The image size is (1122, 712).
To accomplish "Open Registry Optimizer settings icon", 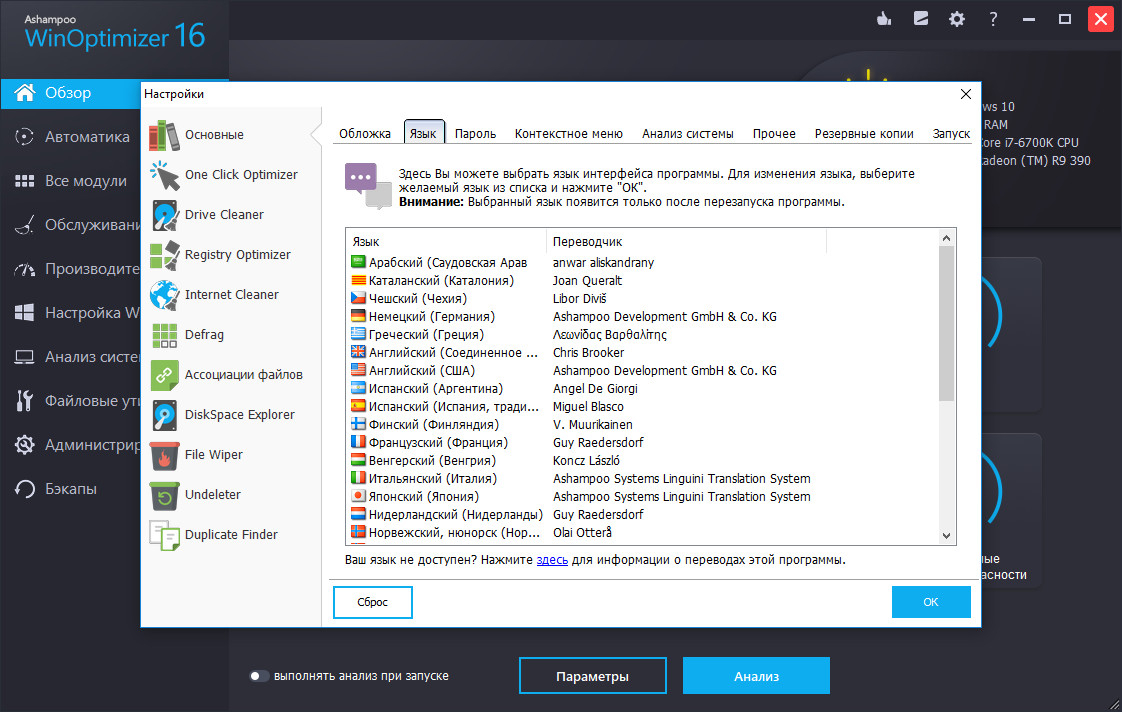I will [164, 255].
